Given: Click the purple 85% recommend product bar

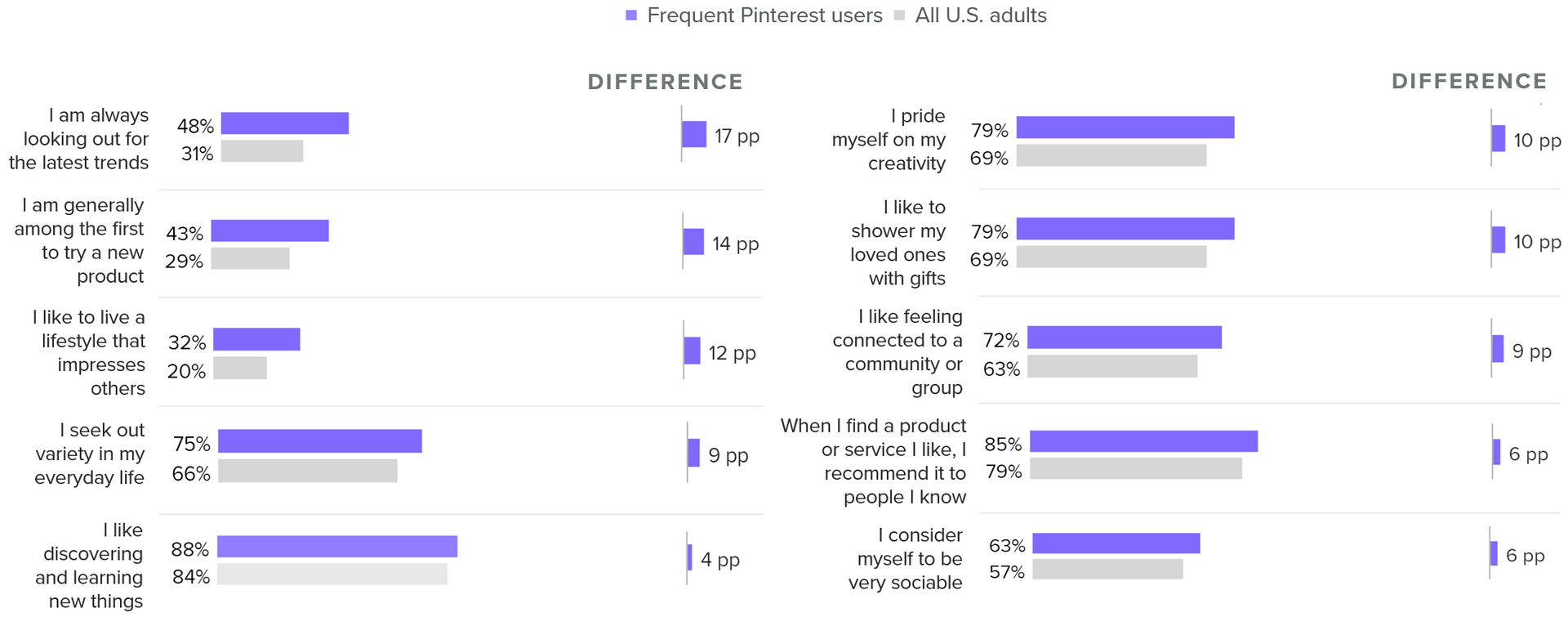Looking at the screenshot, I should 1143,441.
